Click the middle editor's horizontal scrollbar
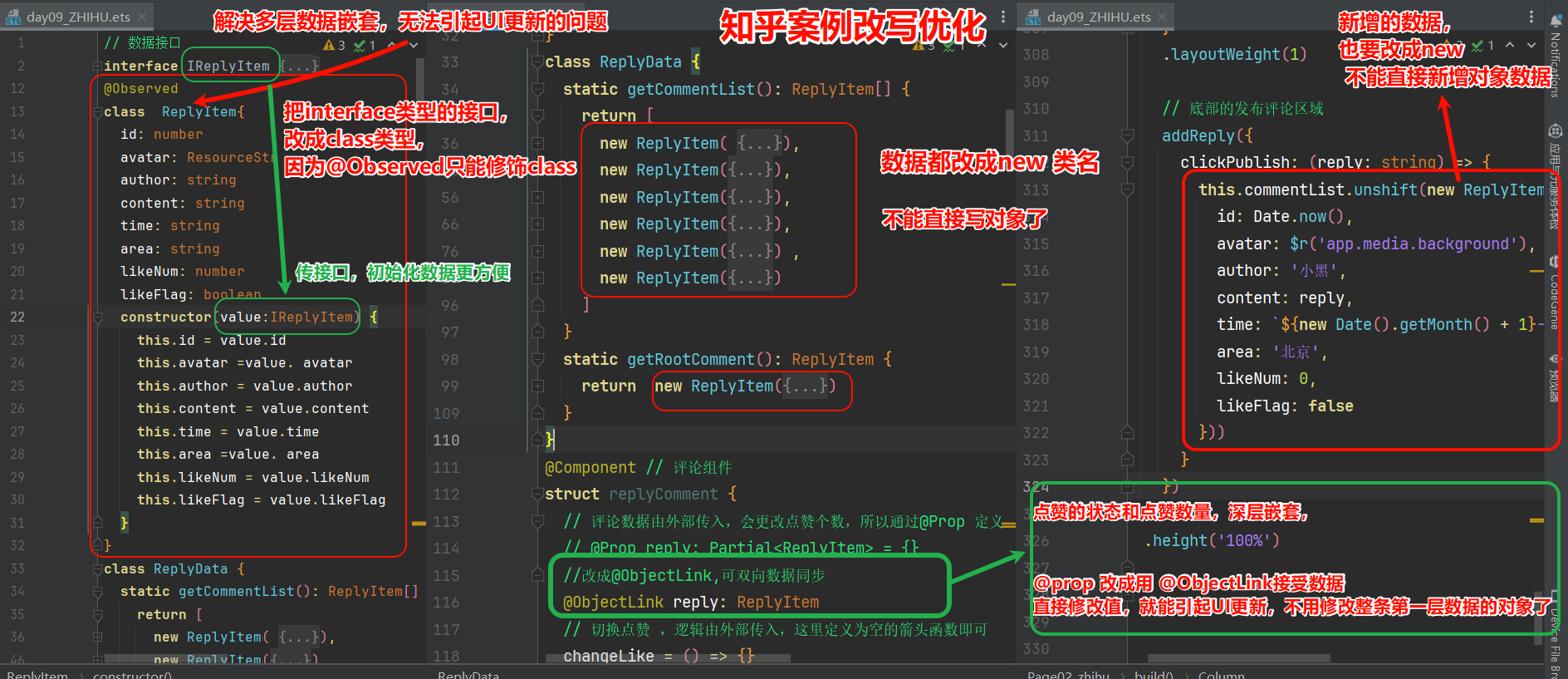The width and height of the screenshot is (1568, 679). pyautogui.click(x=669, y=658)
